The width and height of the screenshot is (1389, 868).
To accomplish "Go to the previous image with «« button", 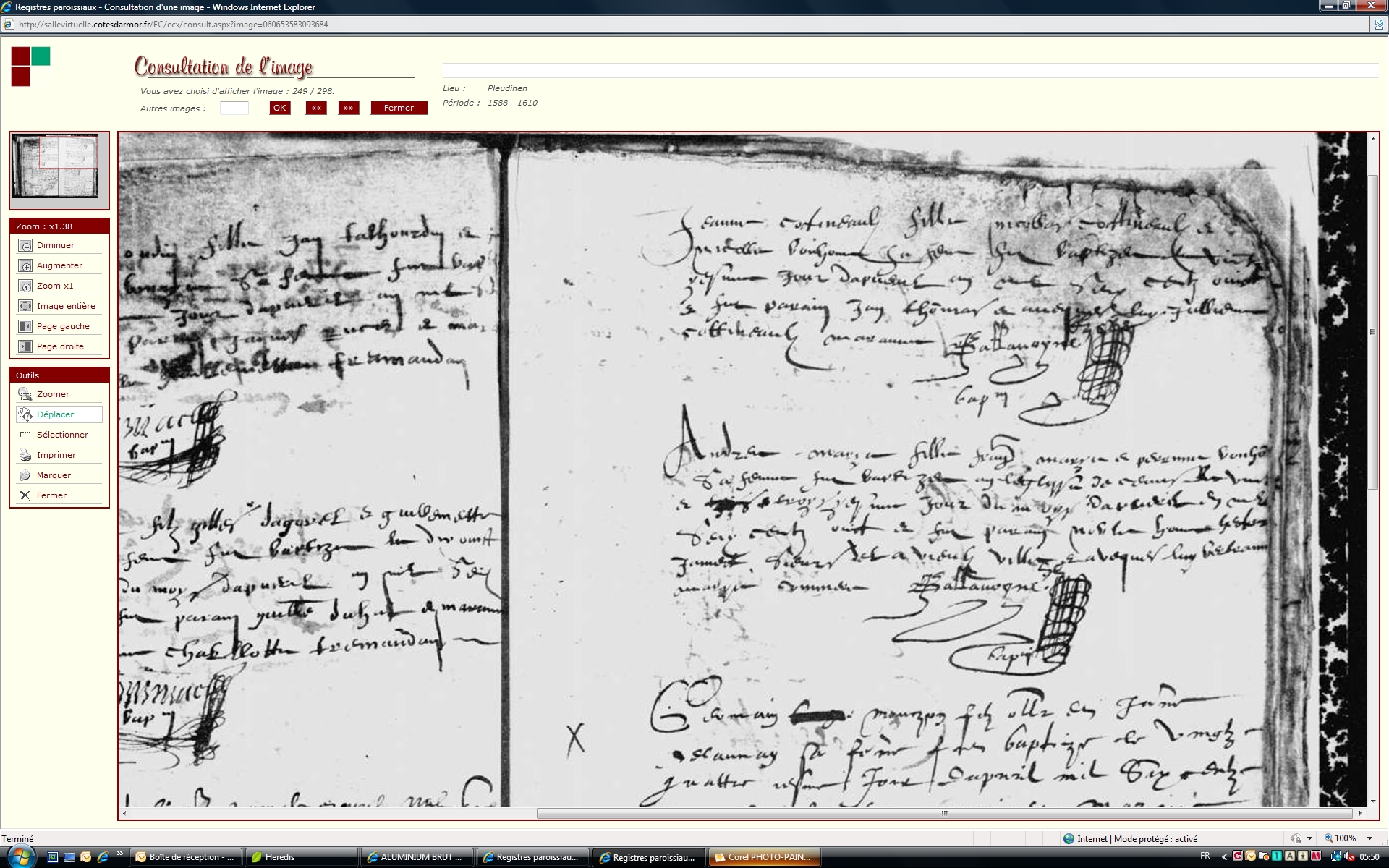I will click(316, 109).
